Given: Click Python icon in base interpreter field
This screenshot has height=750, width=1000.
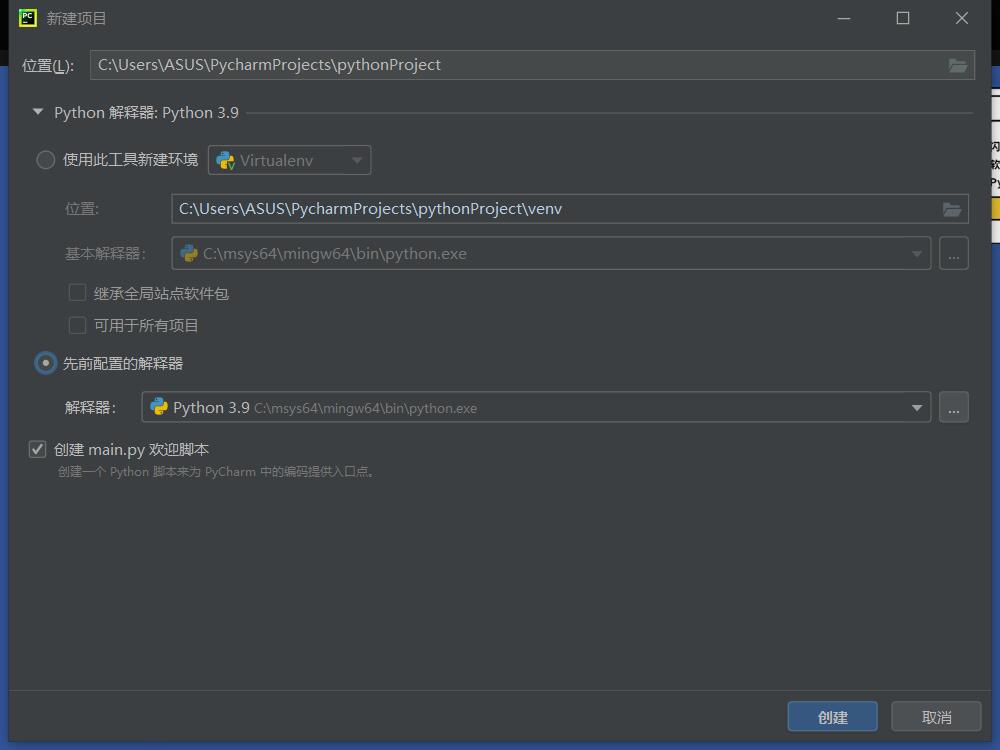Looking at the screenshot, I should (189, 253).
